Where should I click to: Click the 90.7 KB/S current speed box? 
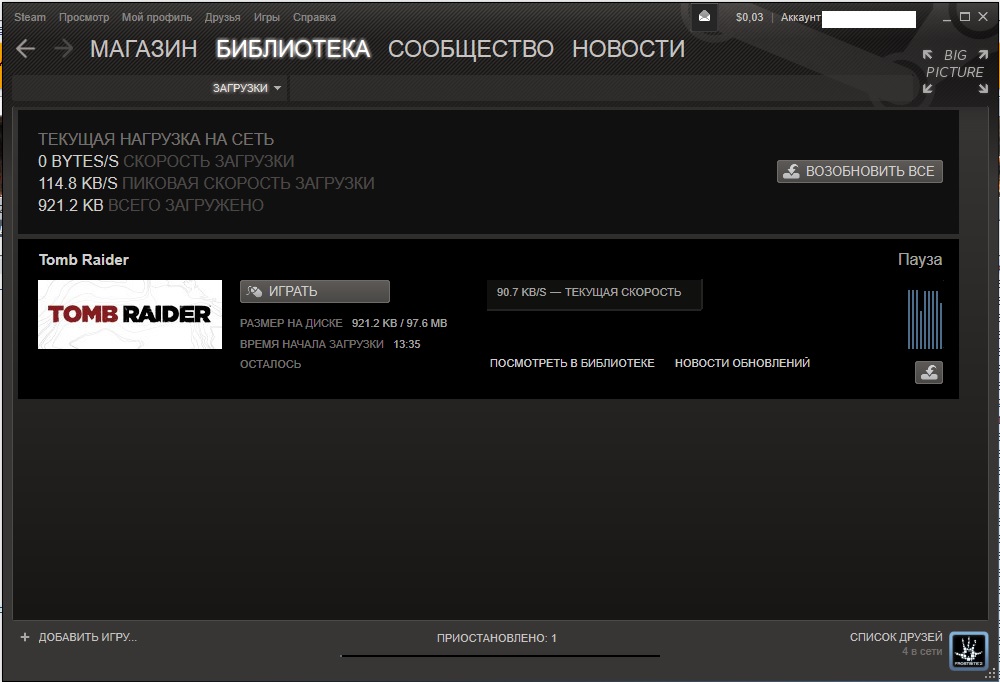pos(594,293)
